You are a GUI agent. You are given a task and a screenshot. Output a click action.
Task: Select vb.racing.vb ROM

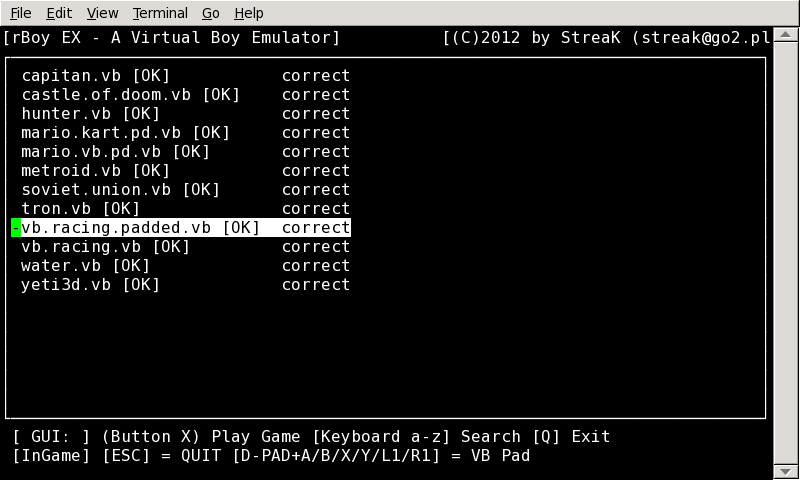coord(186,247)
